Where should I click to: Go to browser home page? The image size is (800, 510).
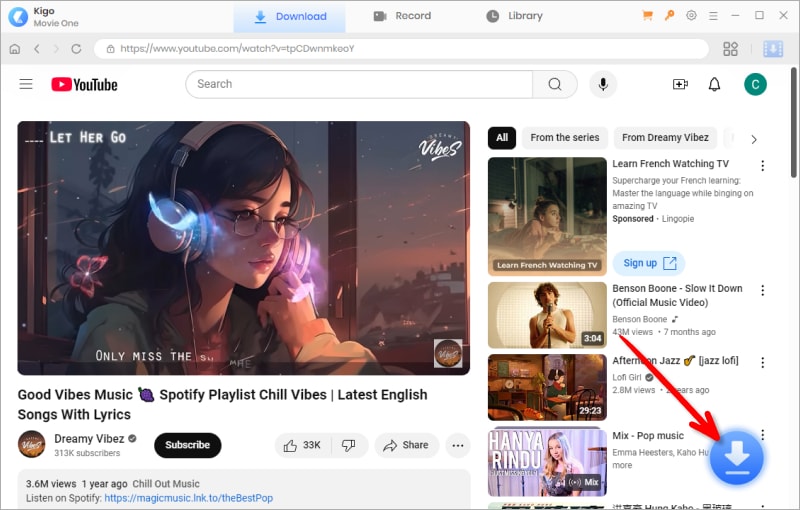[x=15, y=49]
